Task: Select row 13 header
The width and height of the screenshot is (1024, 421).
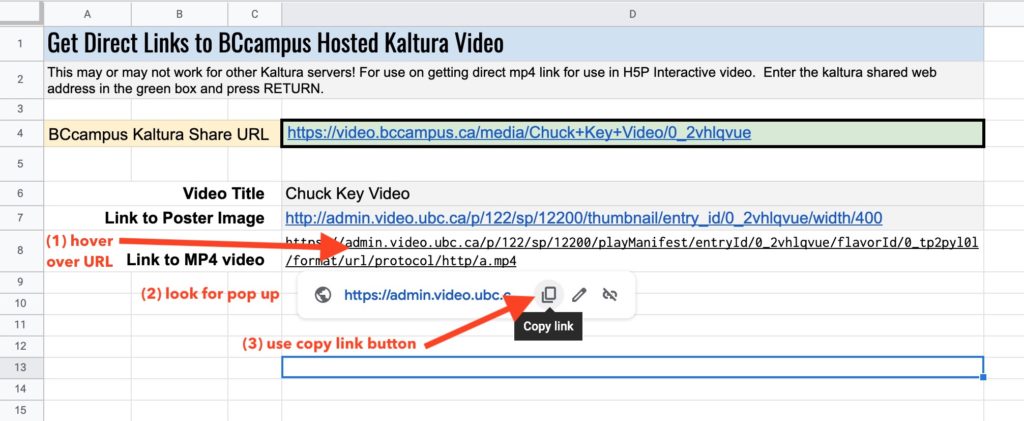Action: click(22, 367)
